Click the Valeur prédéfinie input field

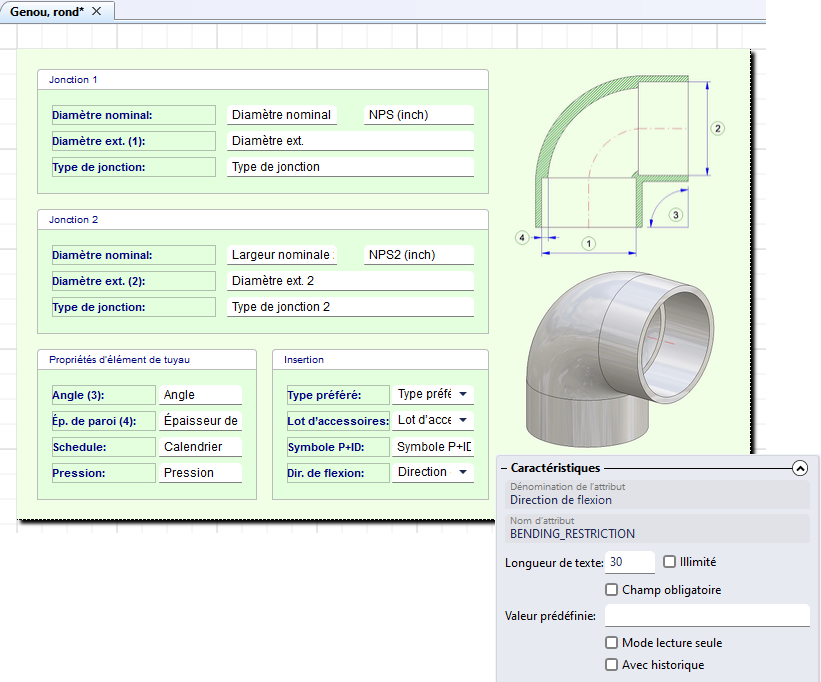pos(706,615)
